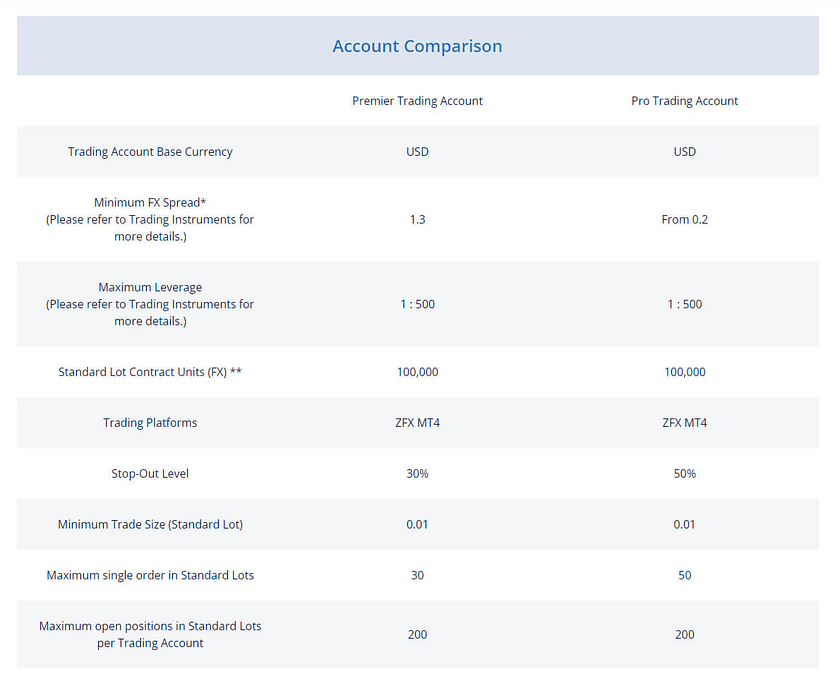Click the Trading Platforms row label
The width and height of the screenshot is (840, 690).
[150, 423]
